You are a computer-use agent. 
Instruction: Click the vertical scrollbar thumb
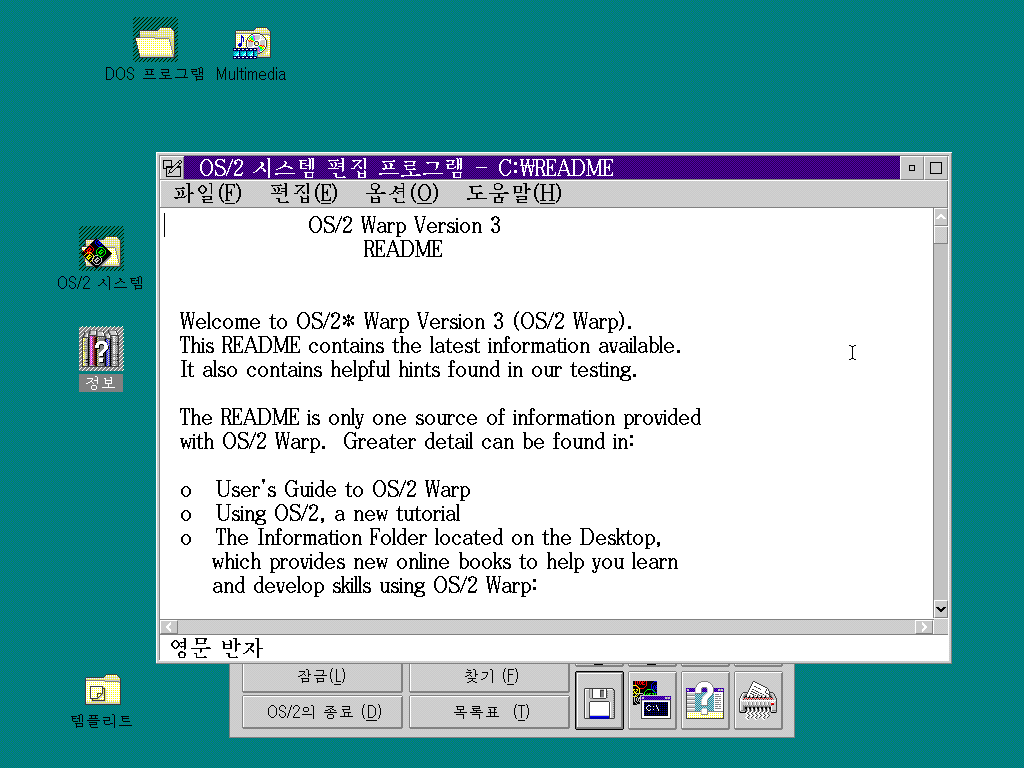(940, 234)
